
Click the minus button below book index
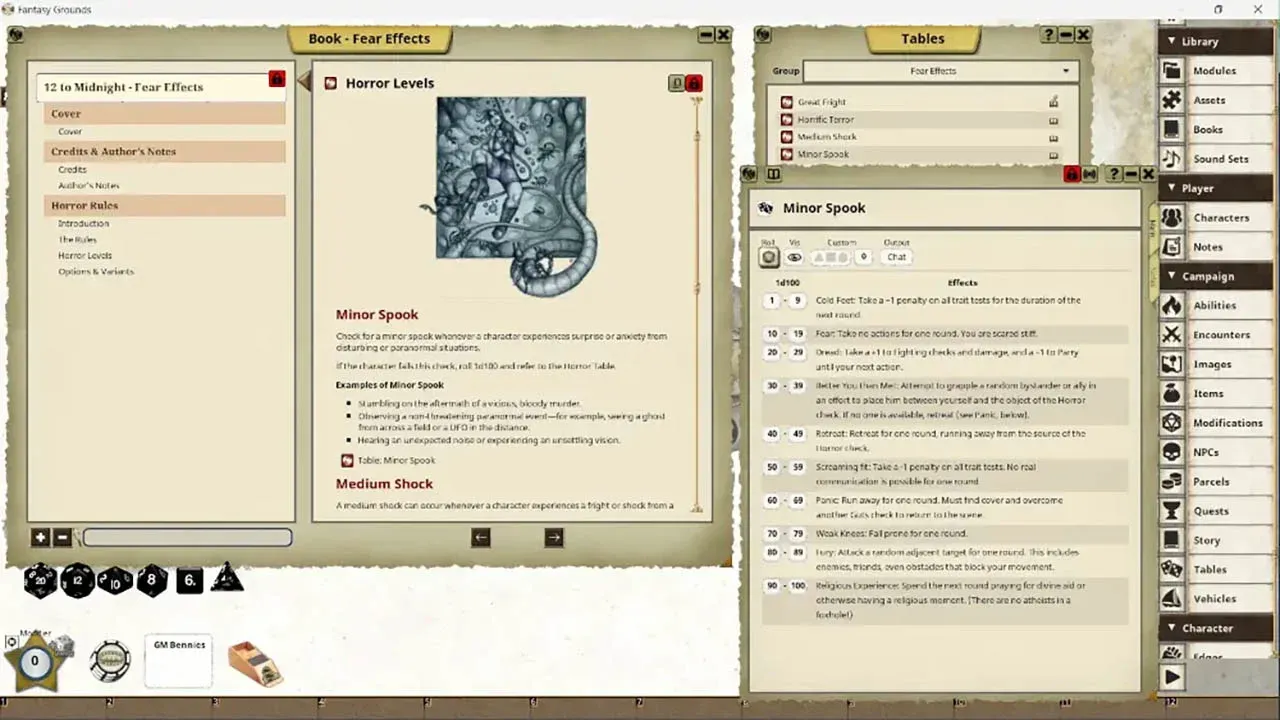click(x=62, y=538)
